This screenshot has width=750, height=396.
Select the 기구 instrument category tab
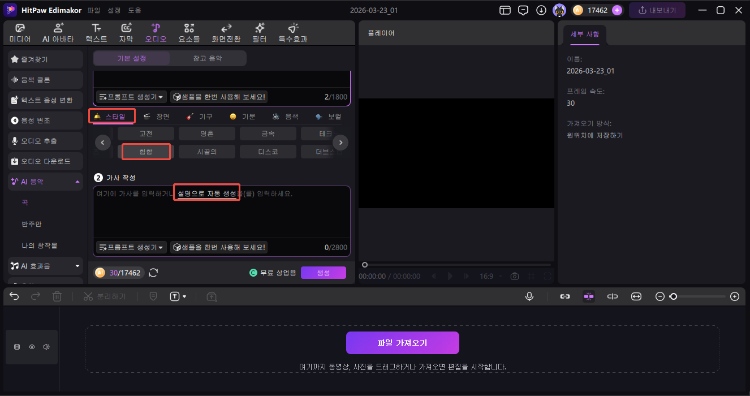click(x=199, y=116)
